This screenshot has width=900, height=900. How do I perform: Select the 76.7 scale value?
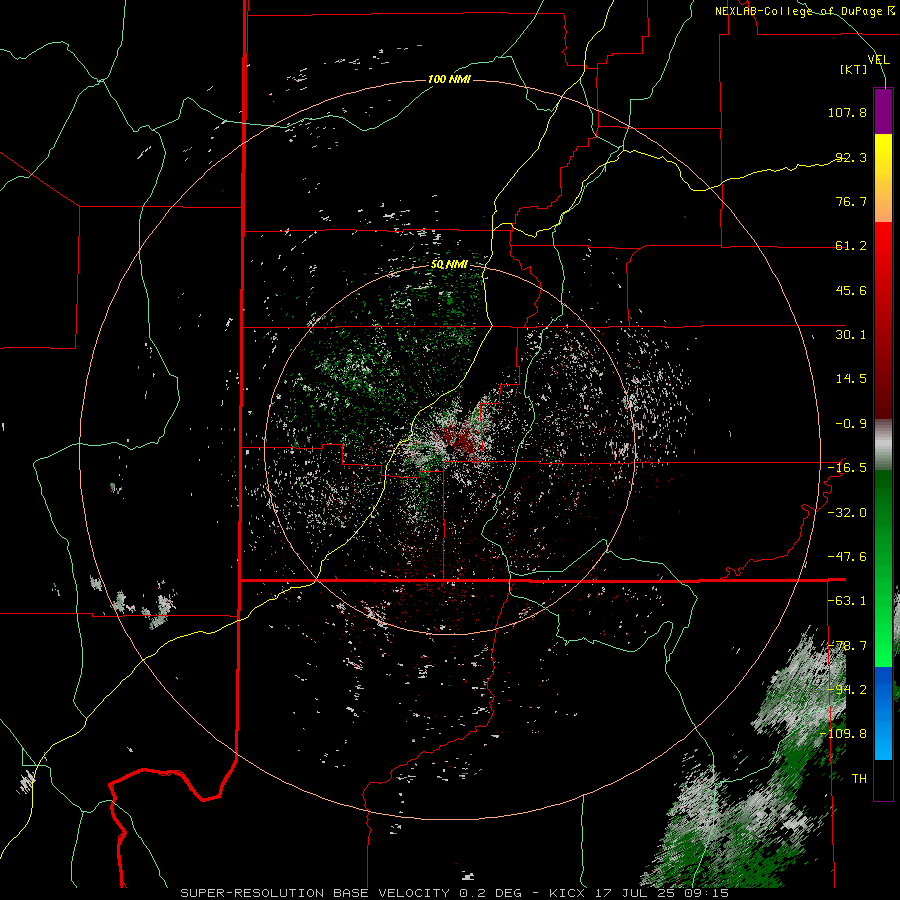tap(851, 201)
